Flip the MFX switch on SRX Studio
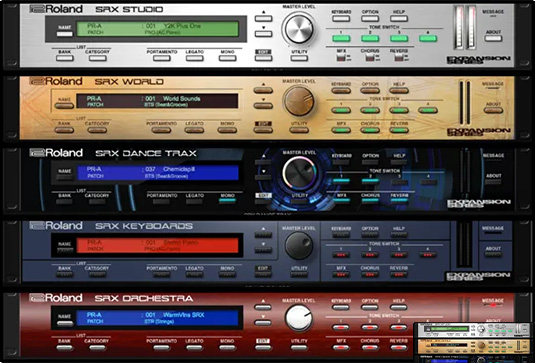Image resolution: width=535 pixels, height=363 pixels. [341, 57]
